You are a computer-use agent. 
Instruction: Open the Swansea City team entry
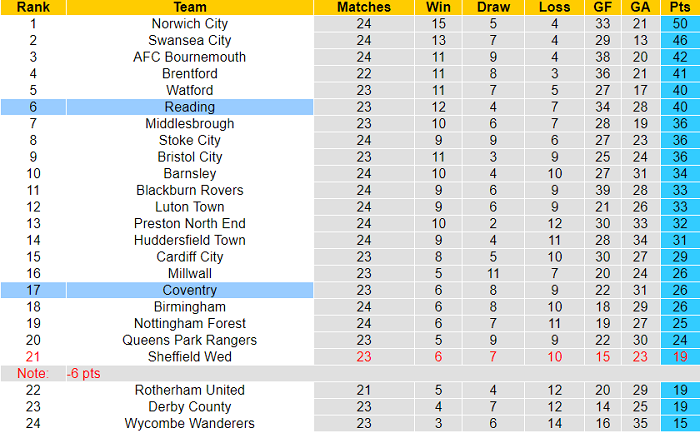point(189,40)
